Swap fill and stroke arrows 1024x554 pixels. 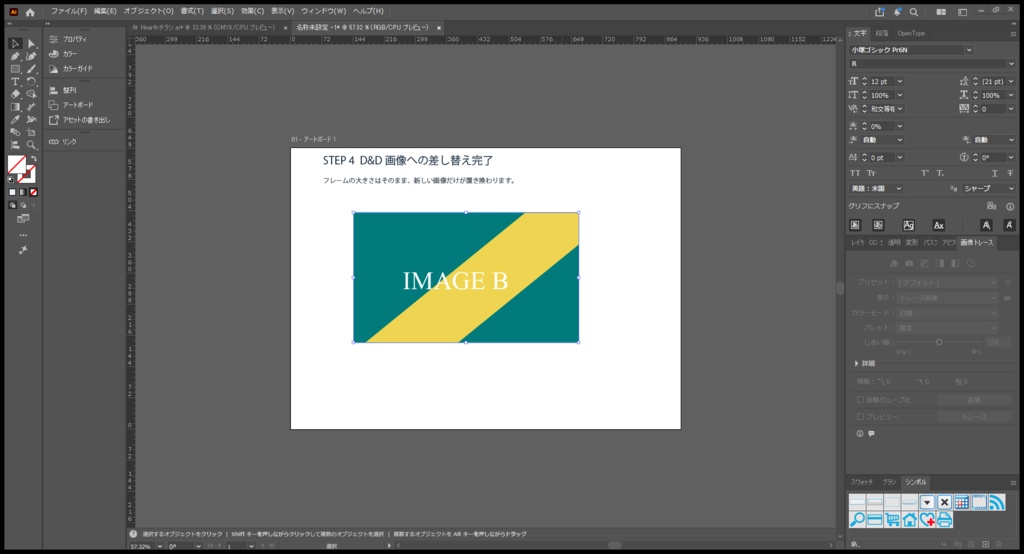[33, 159]
